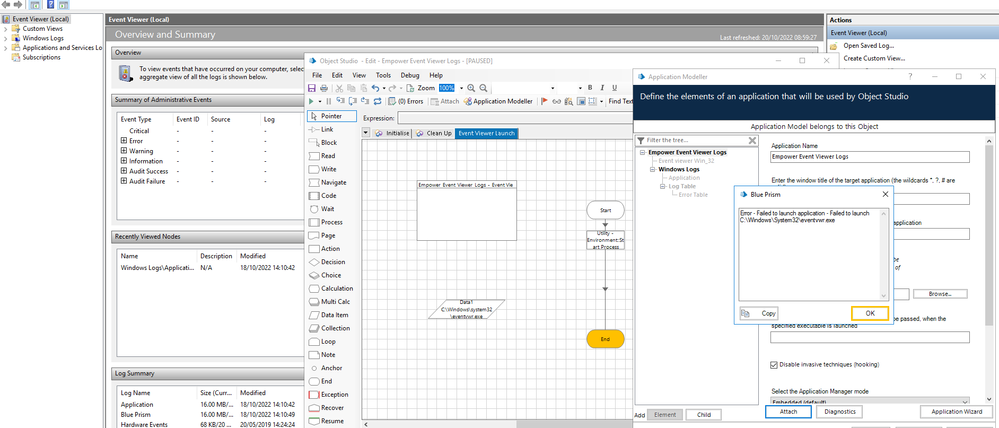Expand the Error row in Administrative Events

(x=124, y=140)
